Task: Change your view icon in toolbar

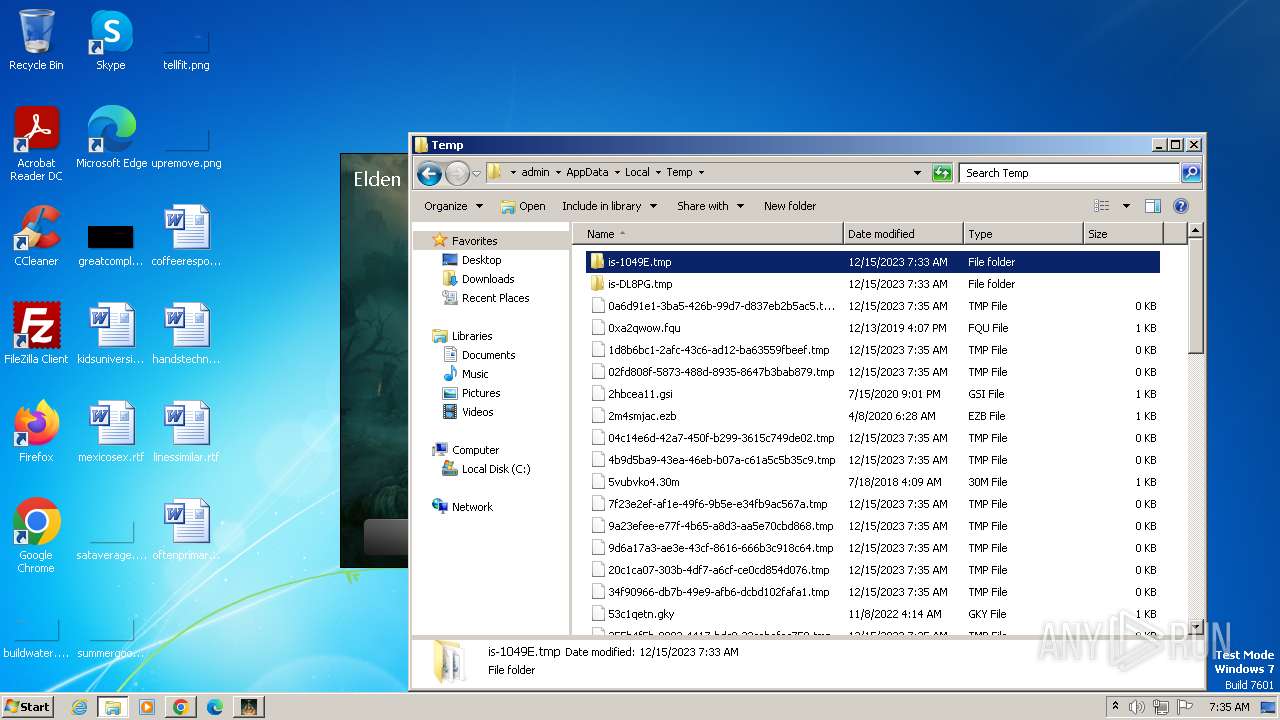Action: pyautogui.click(x=1102, y=206)
